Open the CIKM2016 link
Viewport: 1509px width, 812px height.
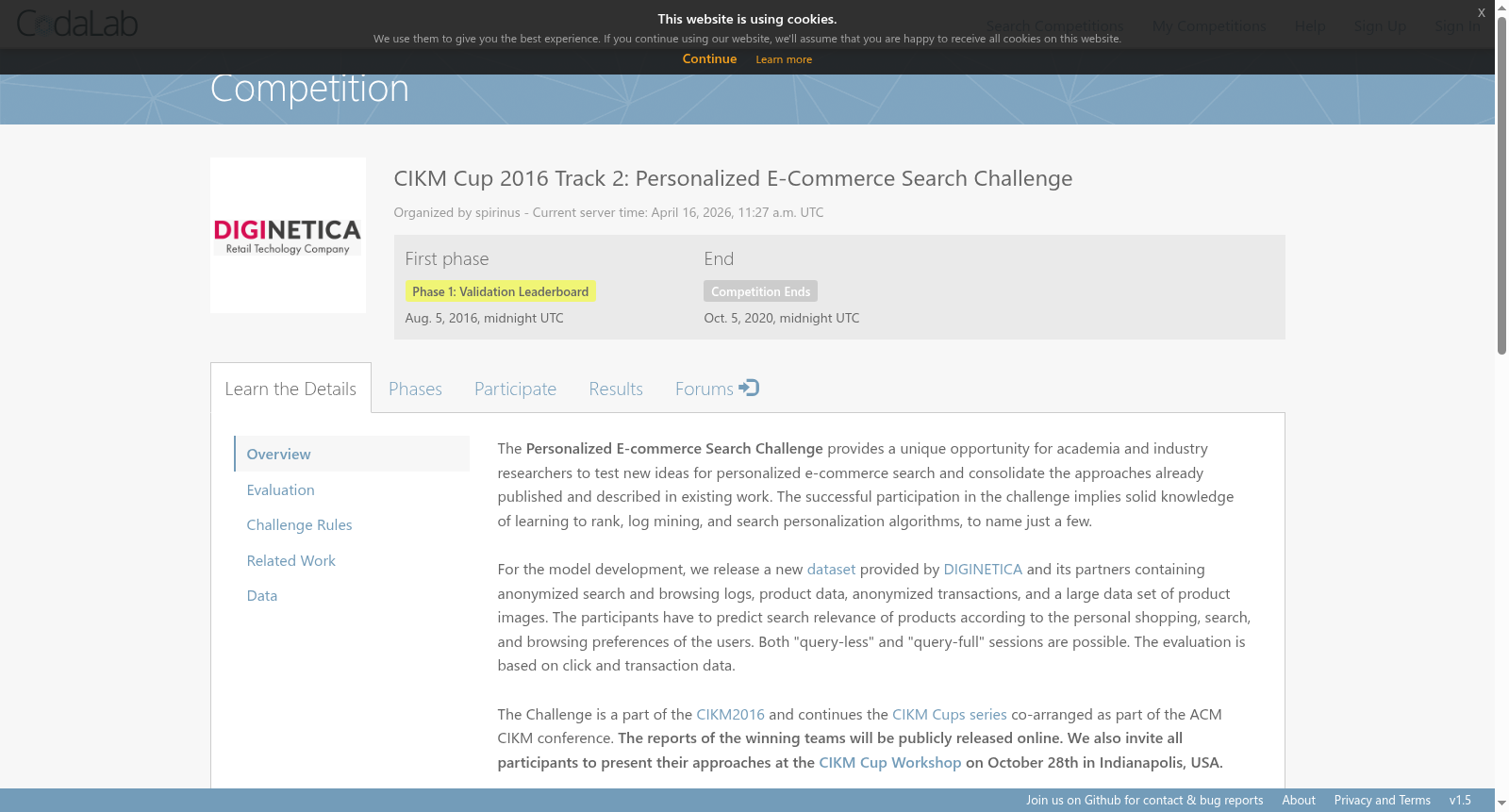click(730, 714)
